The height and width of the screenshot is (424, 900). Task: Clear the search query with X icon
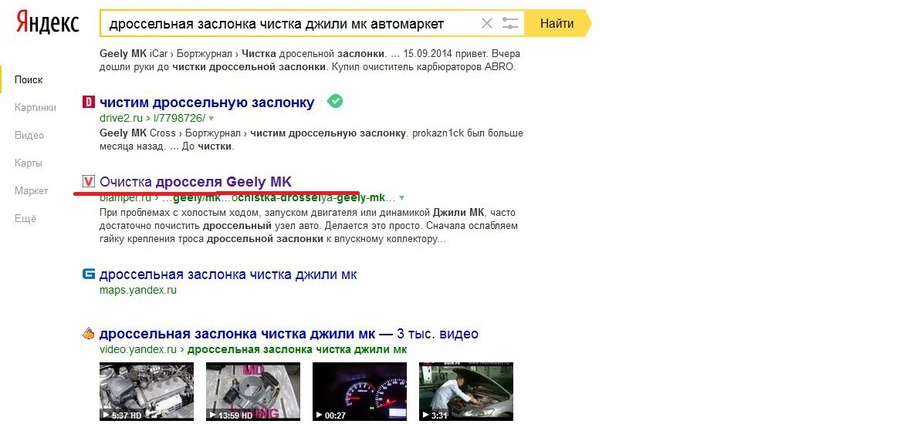click(x=487, y=24)
